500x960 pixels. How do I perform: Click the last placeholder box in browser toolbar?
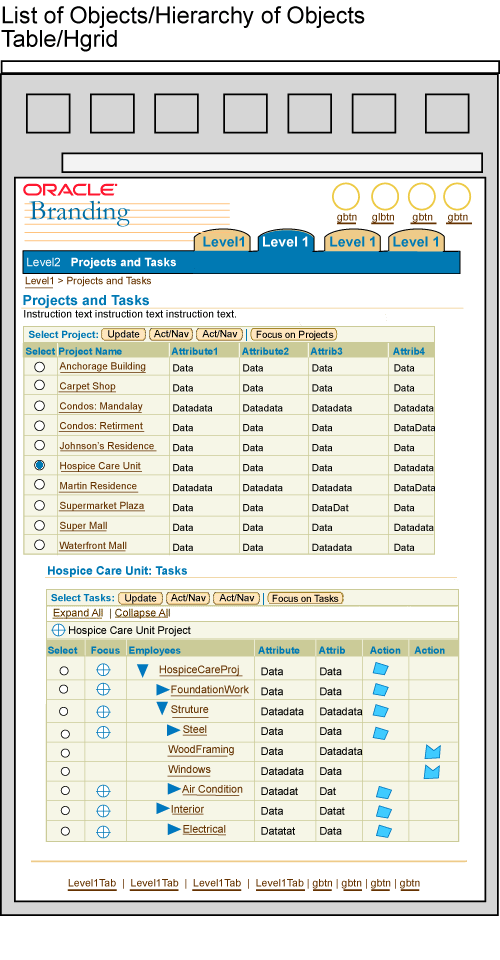[x=447, y=113]
